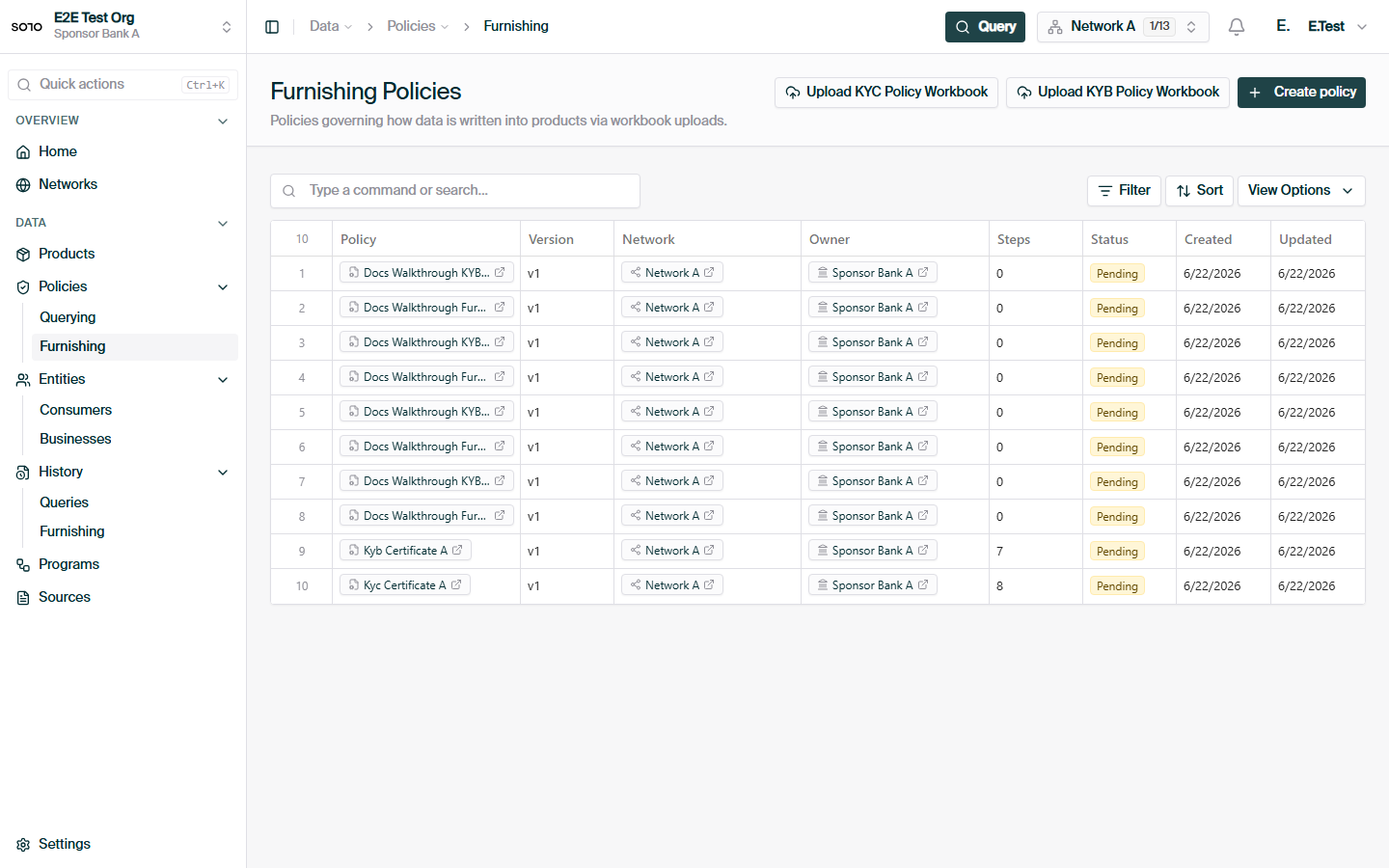Go to Querying policies
This screenshot has width=1389, height=868.
coord(134,317)
